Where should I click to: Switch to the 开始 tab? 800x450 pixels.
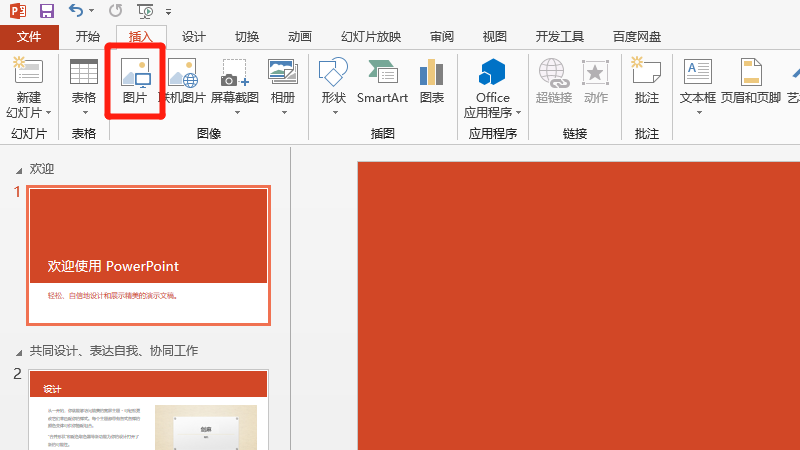(x=88, y=37)
